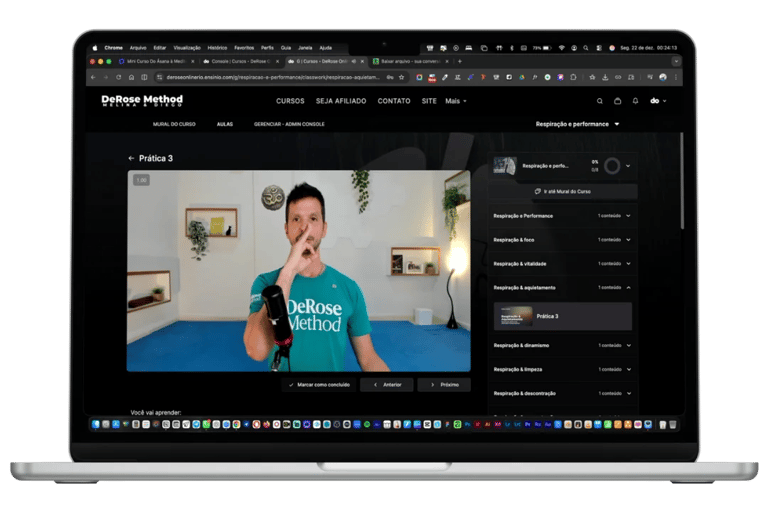Click the Chrome home icon

click(131, 77)
